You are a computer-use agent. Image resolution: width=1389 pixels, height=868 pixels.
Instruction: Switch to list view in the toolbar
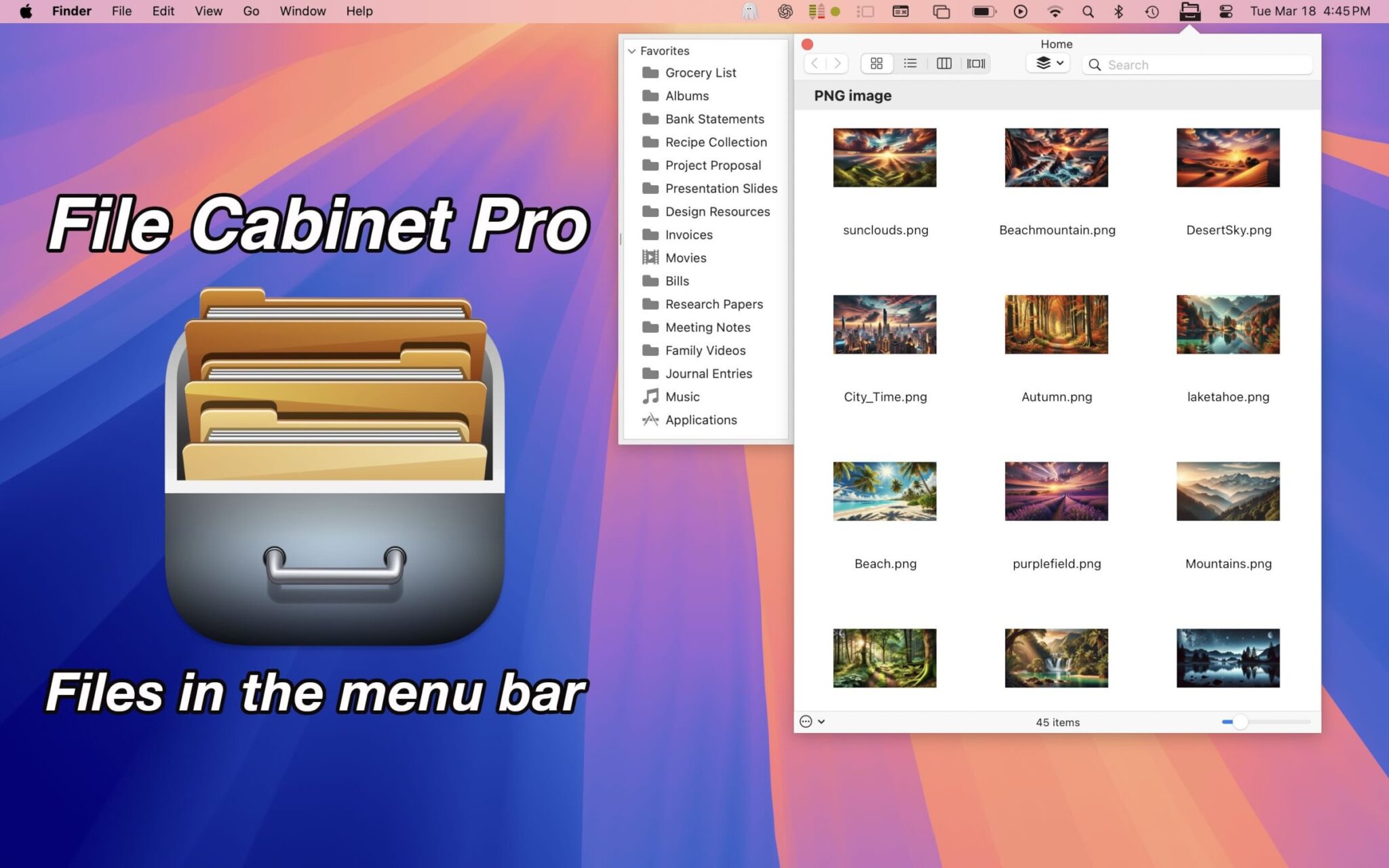911,63
